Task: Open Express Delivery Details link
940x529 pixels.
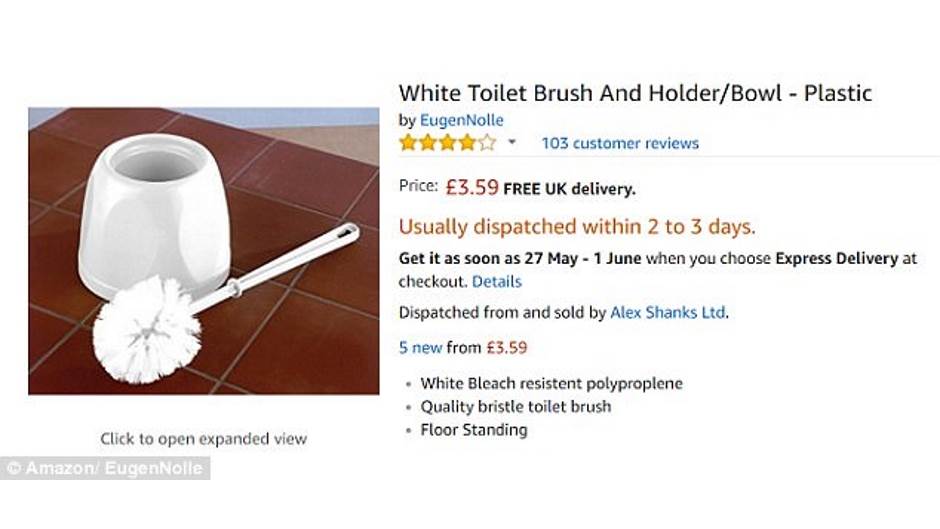Action: pos(496,282)
